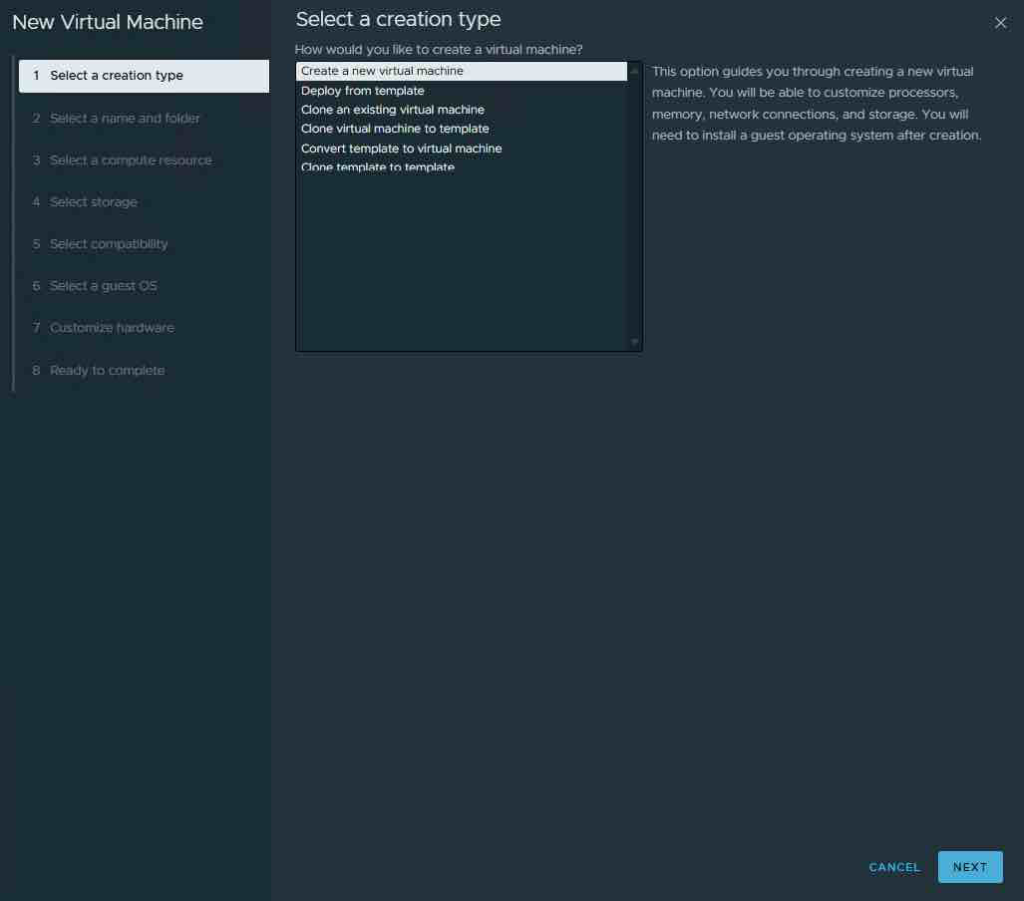
Task: Go to step 6 Select a guest OS
Action: (x=103, y=286)
